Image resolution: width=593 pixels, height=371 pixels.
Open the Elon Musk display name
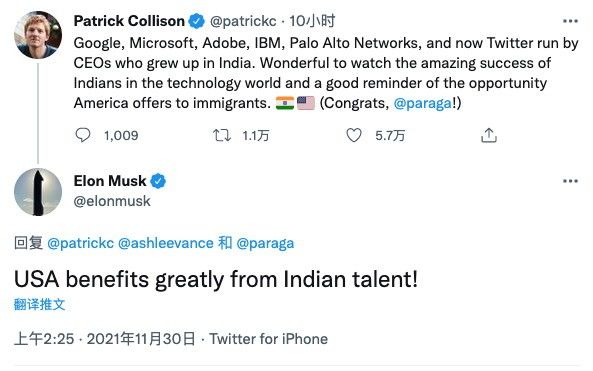[x=110, y=181]
